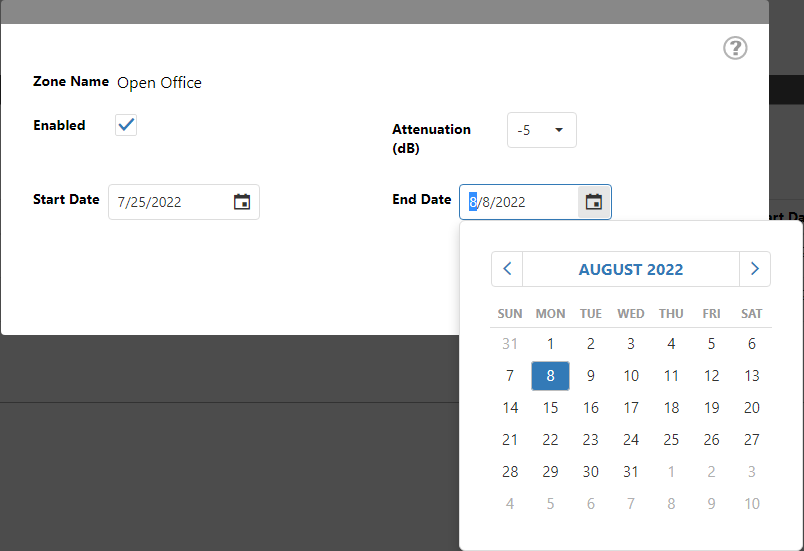Pick September 10 in the last row
This screenshot has height=551, width=804.
[x=752, y=504]
